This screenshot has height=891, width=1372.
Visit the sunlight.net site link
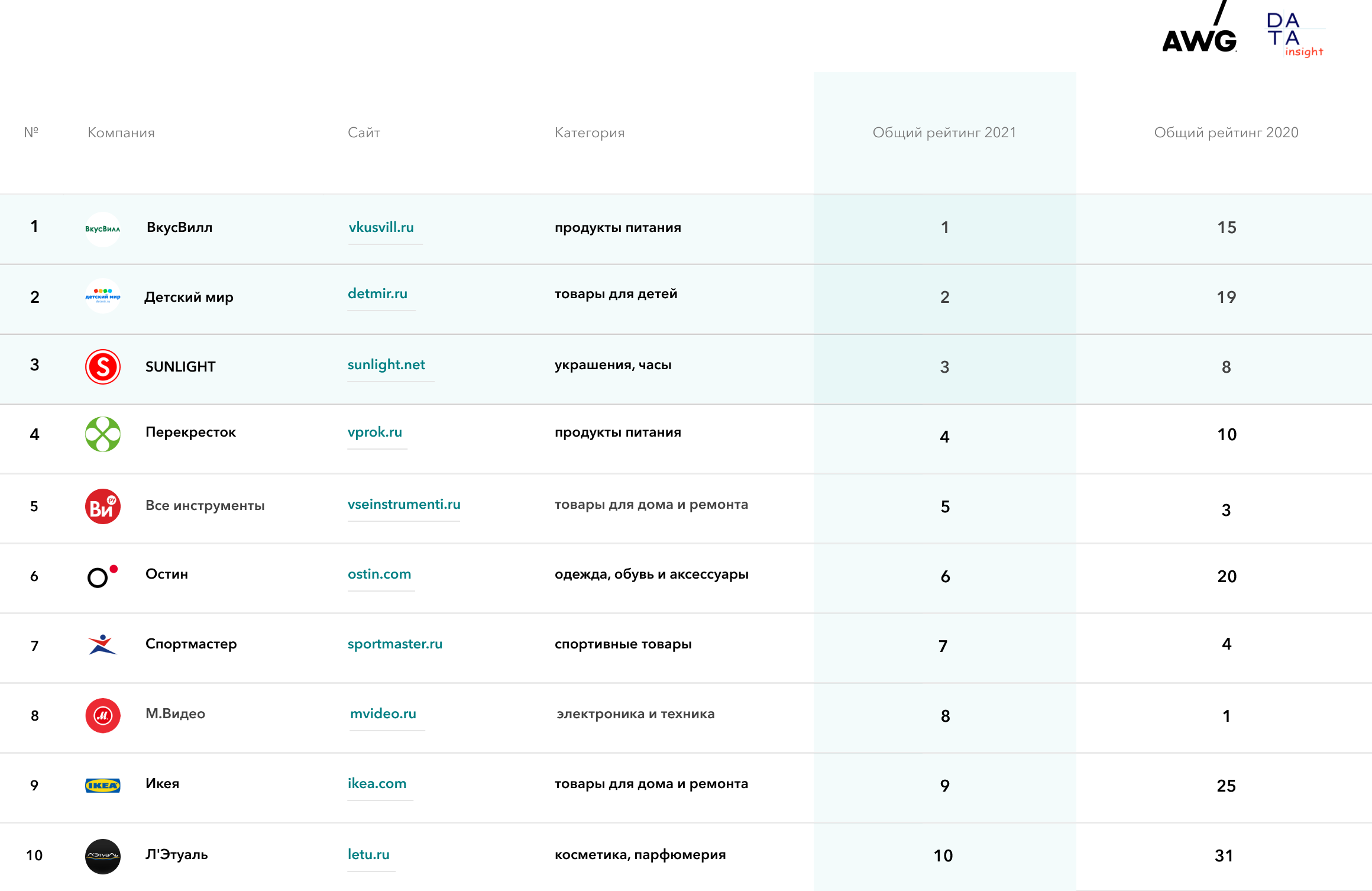point(386,364)
